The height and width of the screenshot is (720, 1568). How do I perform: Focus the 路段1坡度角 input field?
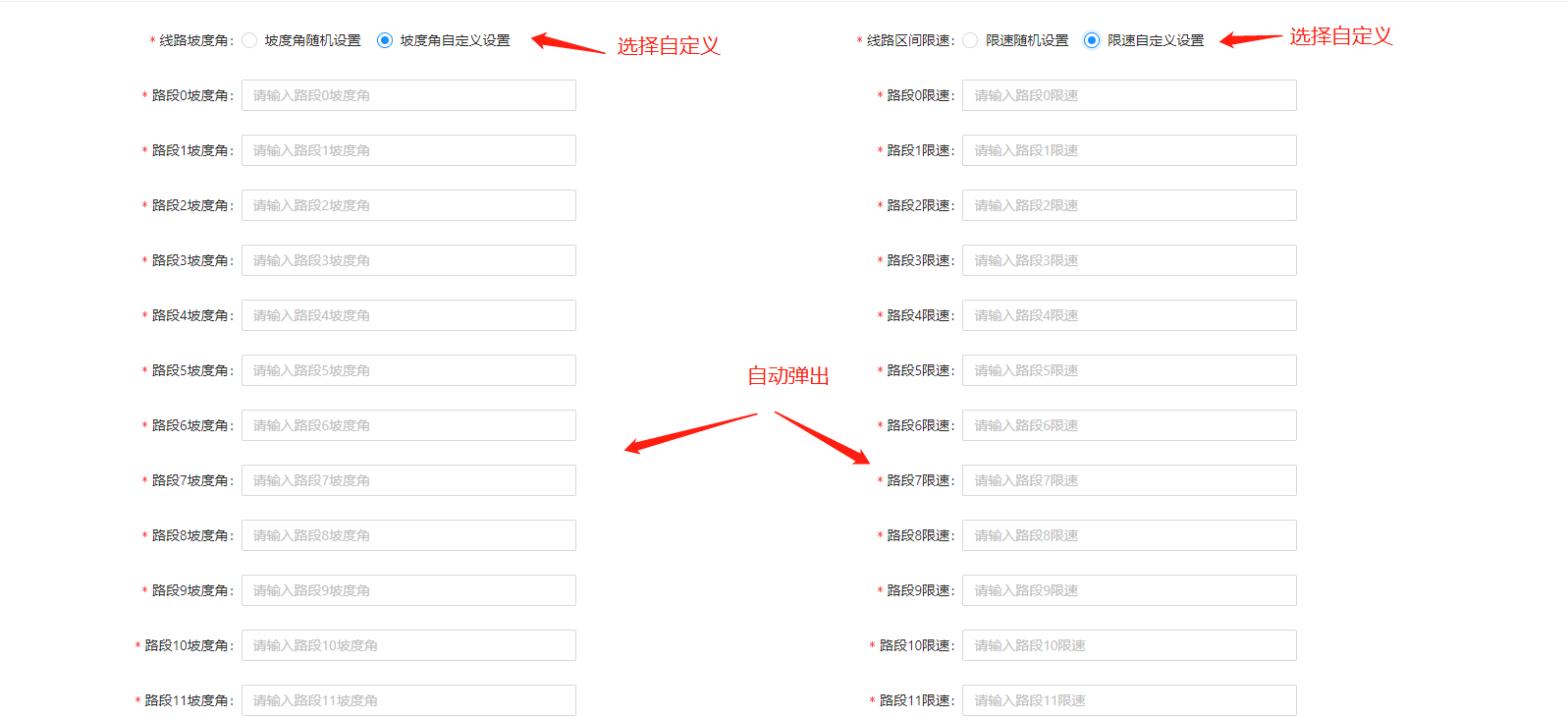tap(408, 150)
